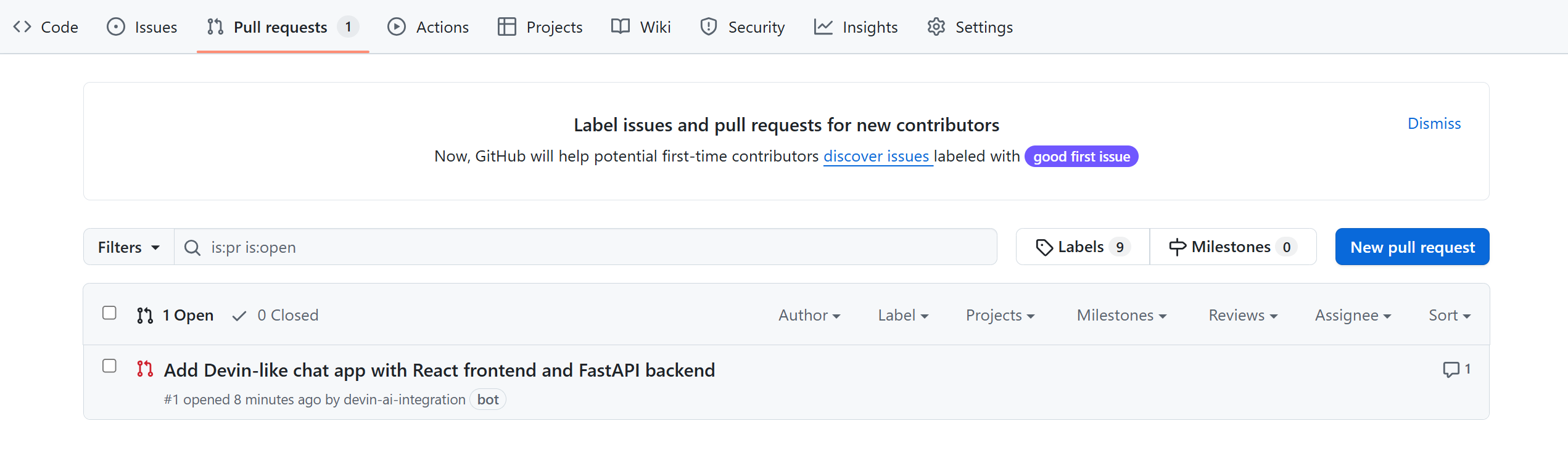Check the Devin-like chat app PR checkbox
This screenshot has width=1568, height=450.
point(109,366)
